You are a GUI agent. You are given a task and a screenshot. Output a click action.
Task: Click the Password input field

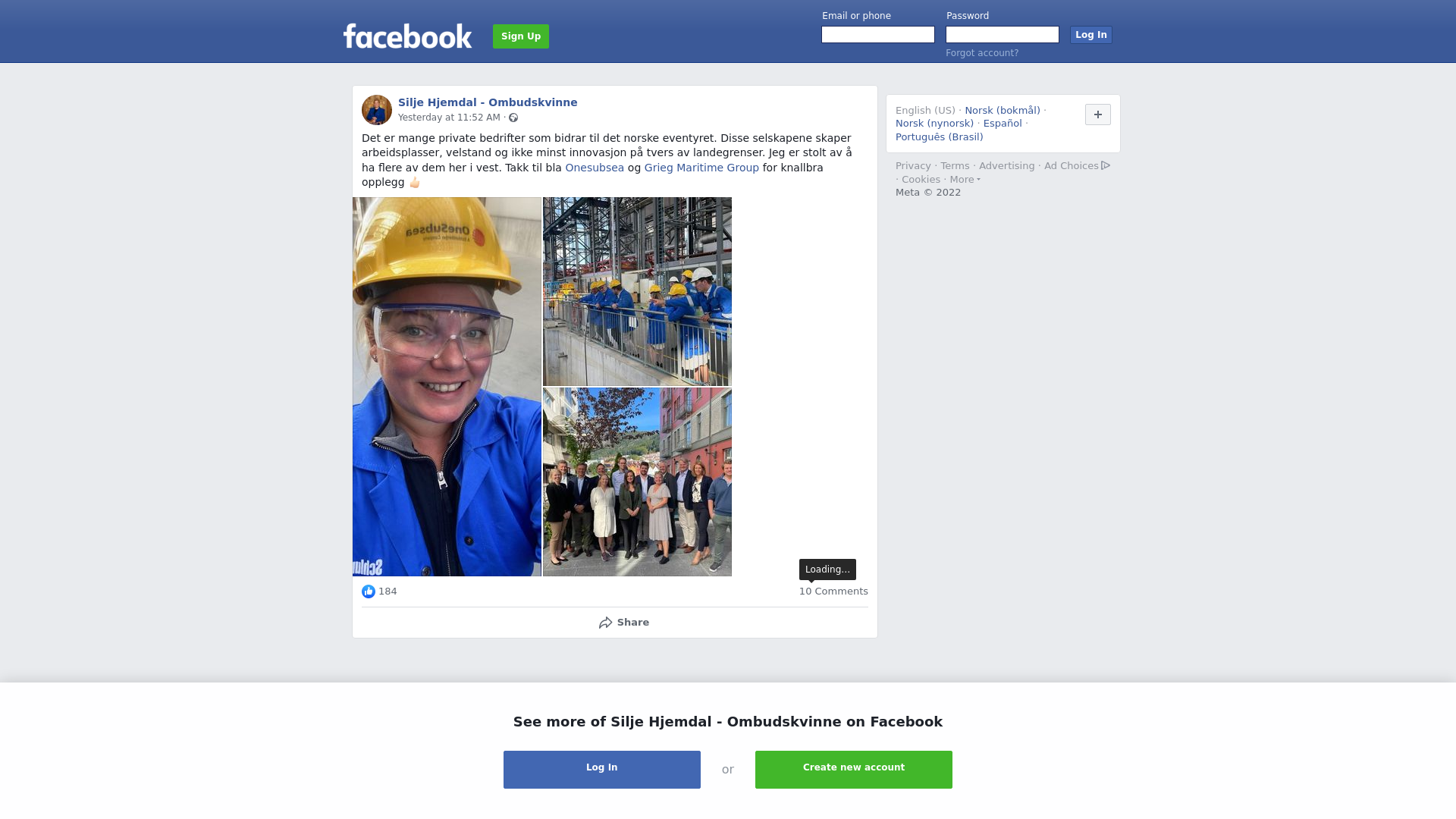pos(1003,35)
